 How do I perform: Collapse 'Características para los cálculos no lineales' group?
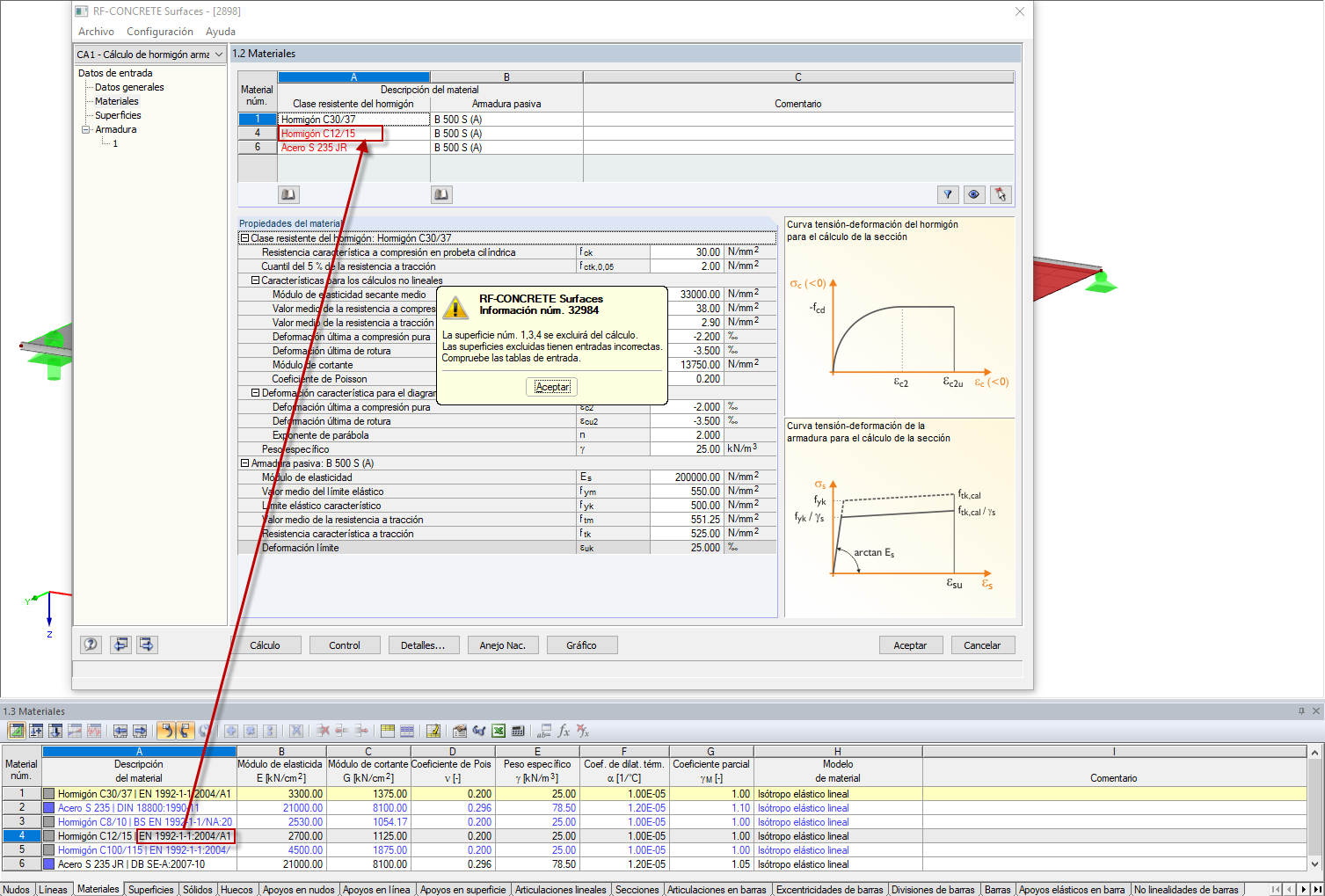[x=255, y=280]
